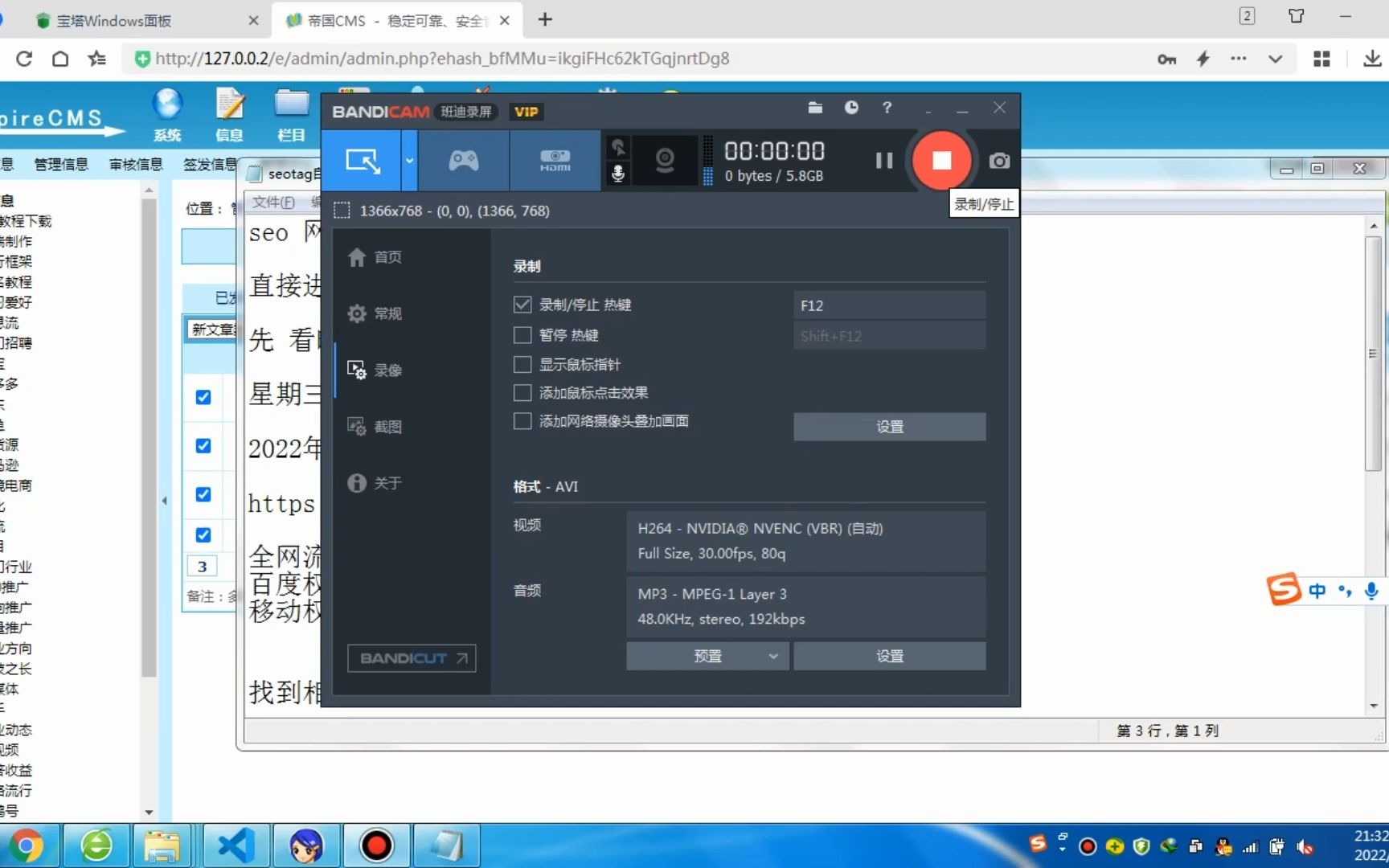Enable 添加网络摄像头叠加画面 checkbox
The width and height of the screenshot is (1389, 868).
pyautogui.click(x=522, y=420)
